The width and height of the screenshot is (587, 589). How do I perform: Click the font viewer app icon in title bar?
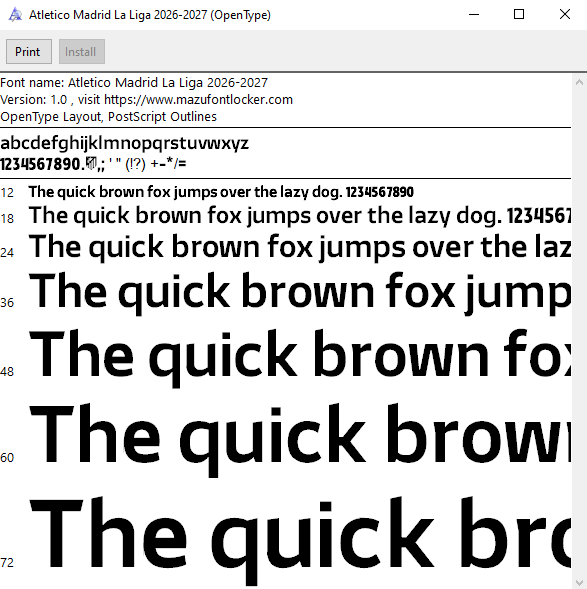tap(15, 15)
